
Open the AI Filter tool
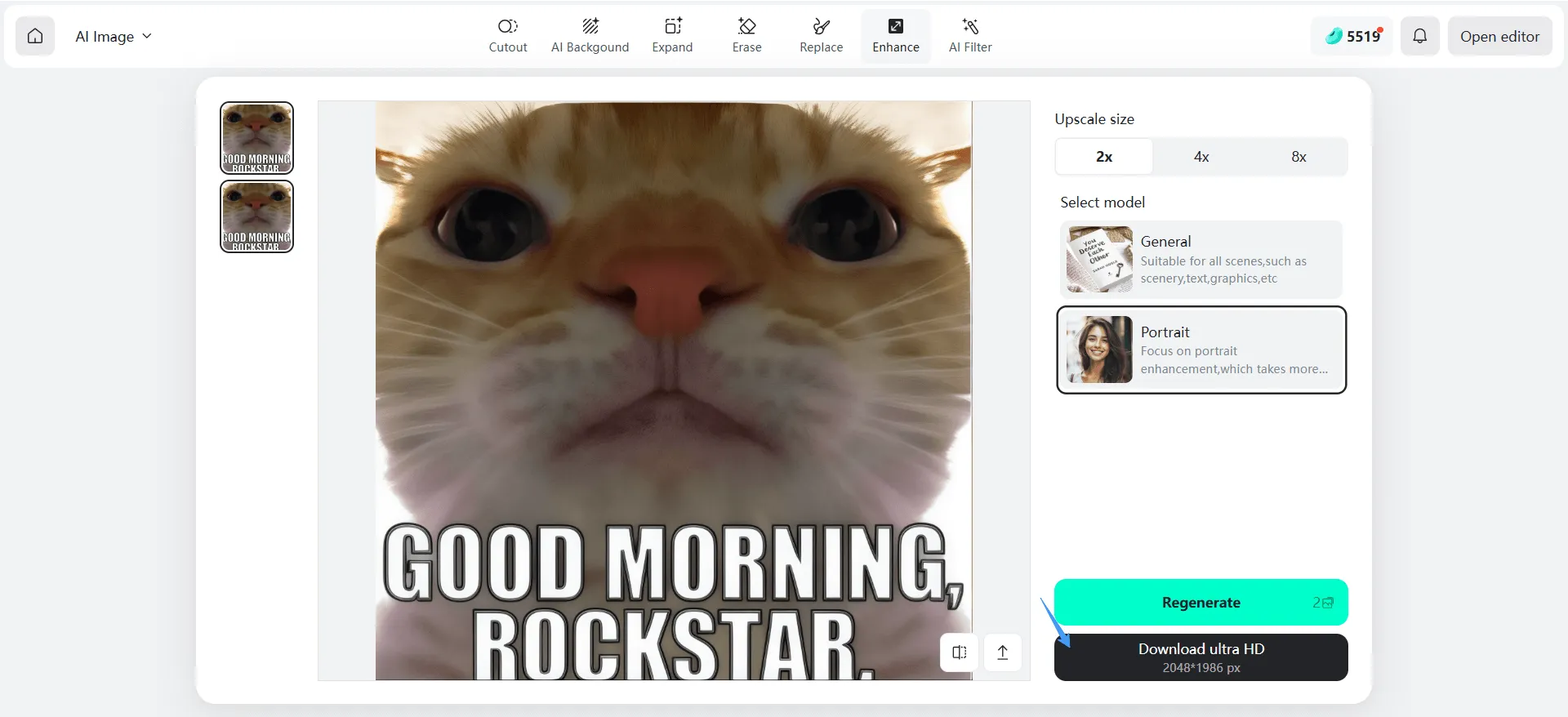coord(970,36)
